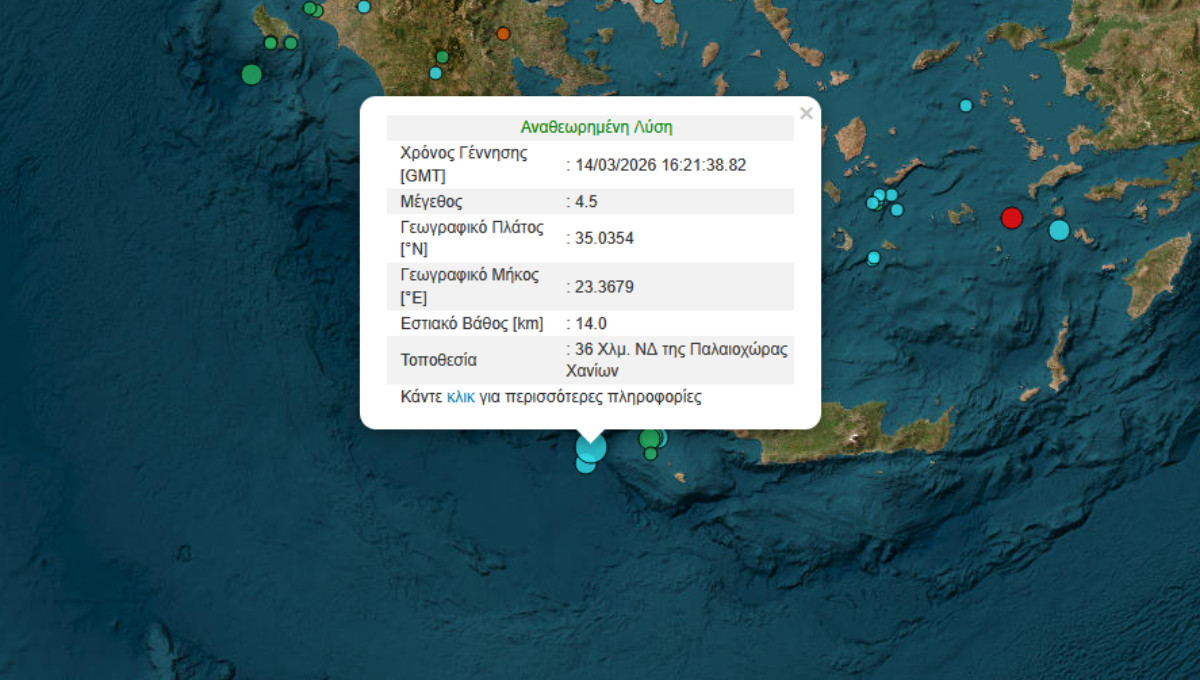1200x680 pixels.
Task: Click the 'Αναθεωρημένη Λύση' popup heading
Action: pyautogui.click(x=596, y=128)
